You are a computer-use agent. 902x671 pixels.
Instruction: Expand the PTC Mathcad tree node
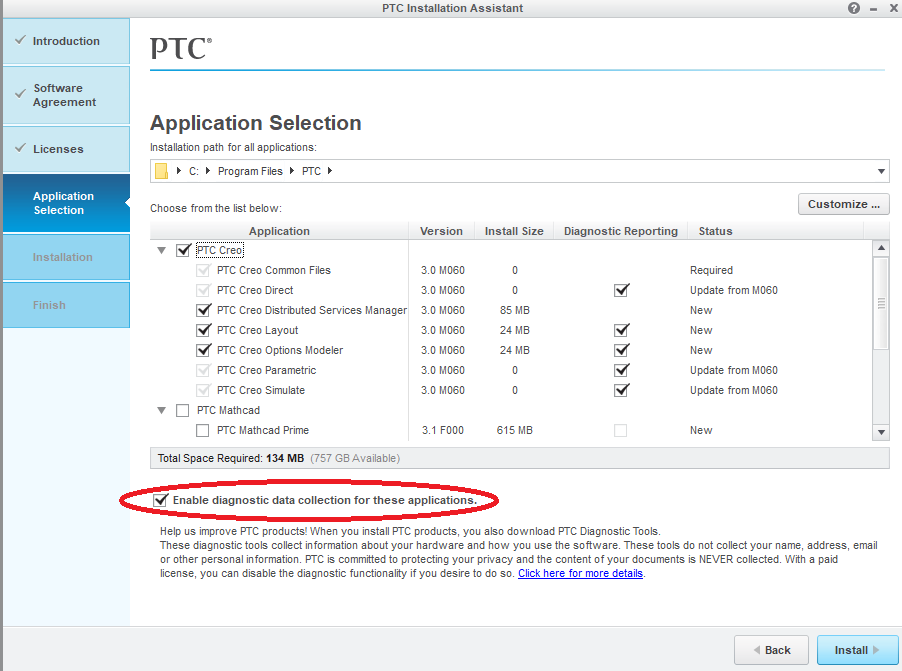pos(162,410)
